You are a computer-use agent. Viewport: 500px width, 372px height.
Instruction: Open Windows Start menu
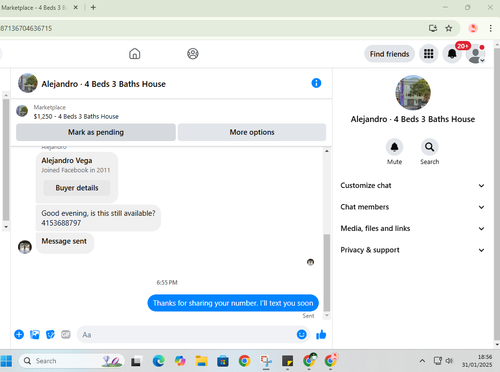click(6, 361)
